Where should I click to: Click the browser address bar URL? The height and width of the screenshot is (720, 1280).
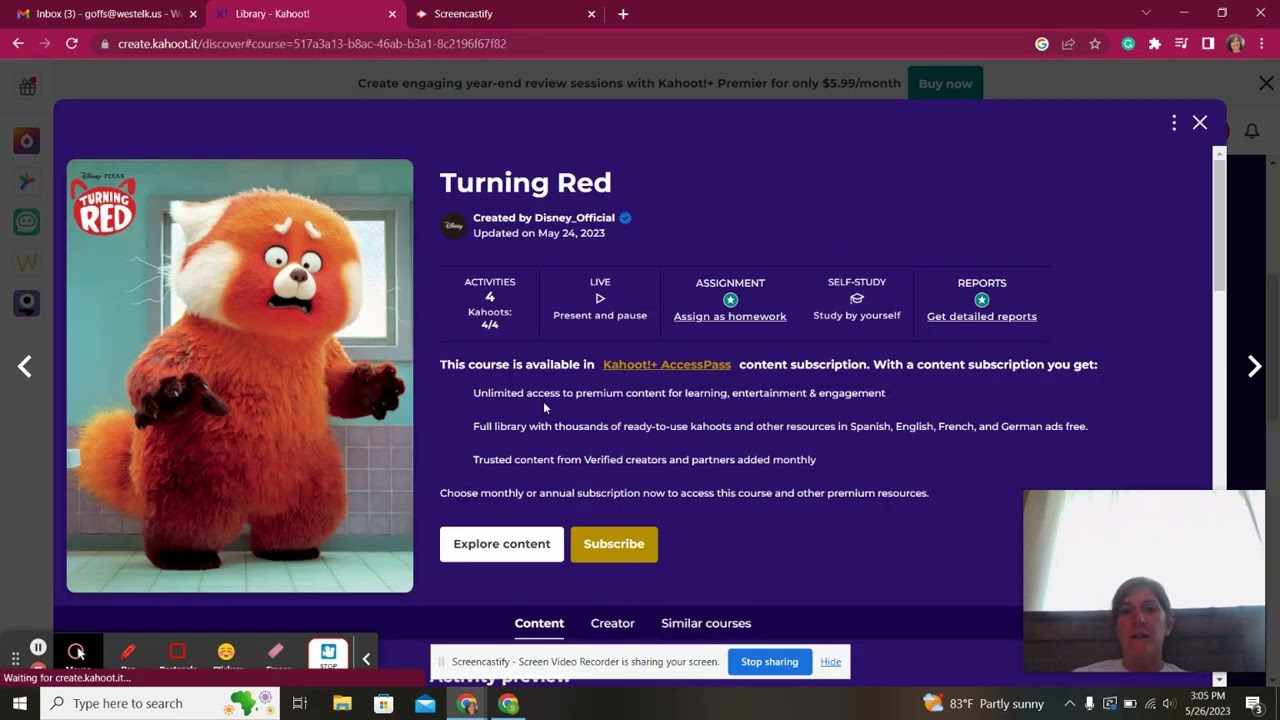click(312, 44)
